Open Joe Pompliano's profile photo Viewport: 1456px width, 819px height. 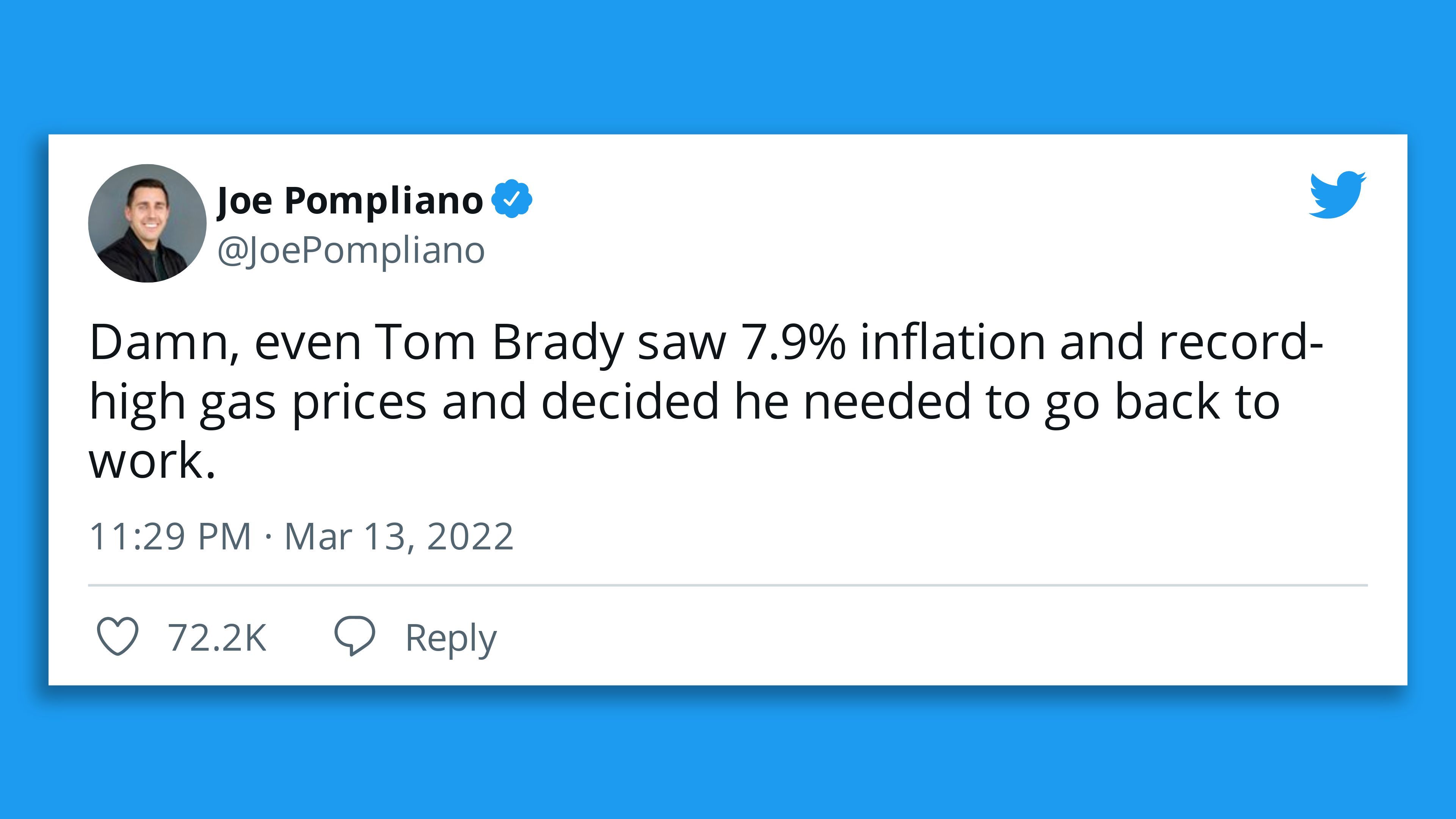tap(147, 223)
